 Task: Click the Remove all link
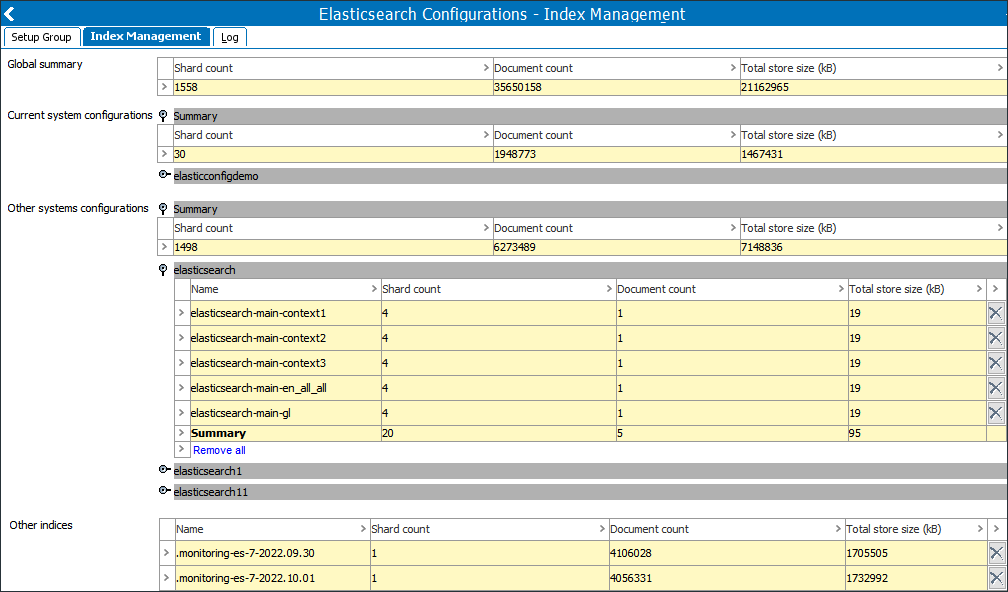219,450
